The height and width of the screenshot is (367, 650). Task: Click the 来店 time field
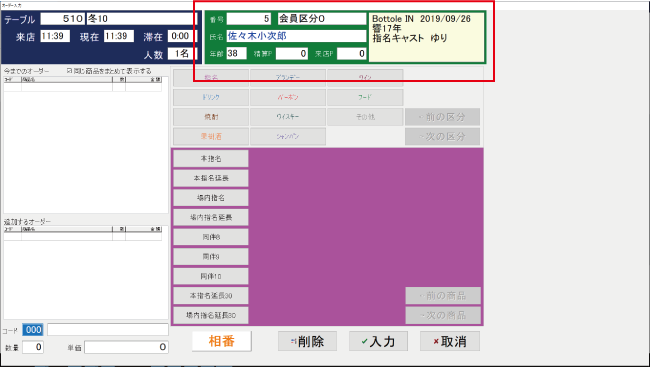click(x=55, y=36)
